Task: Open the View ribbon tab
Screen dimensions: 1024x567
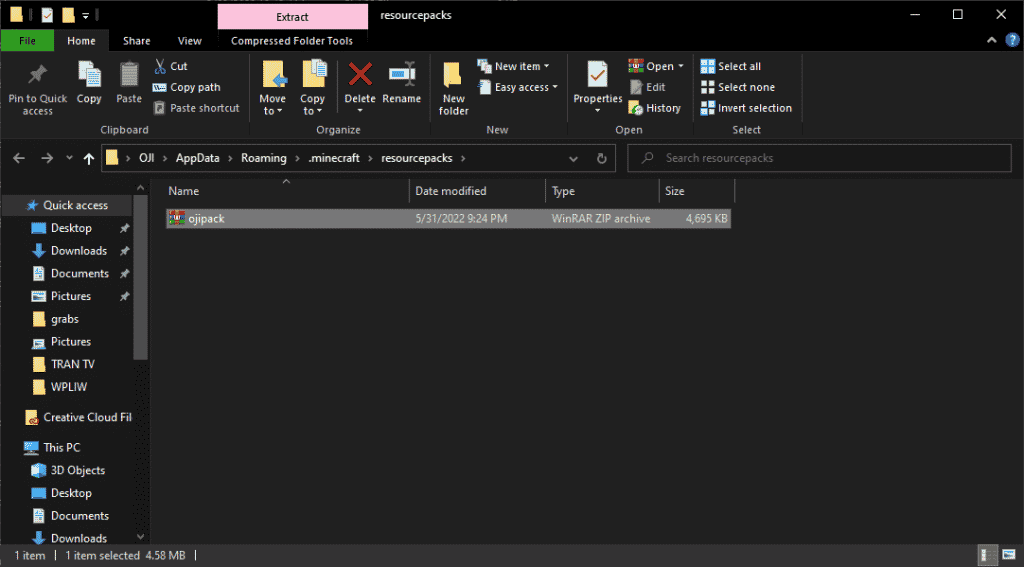Action: click(189, 41)
